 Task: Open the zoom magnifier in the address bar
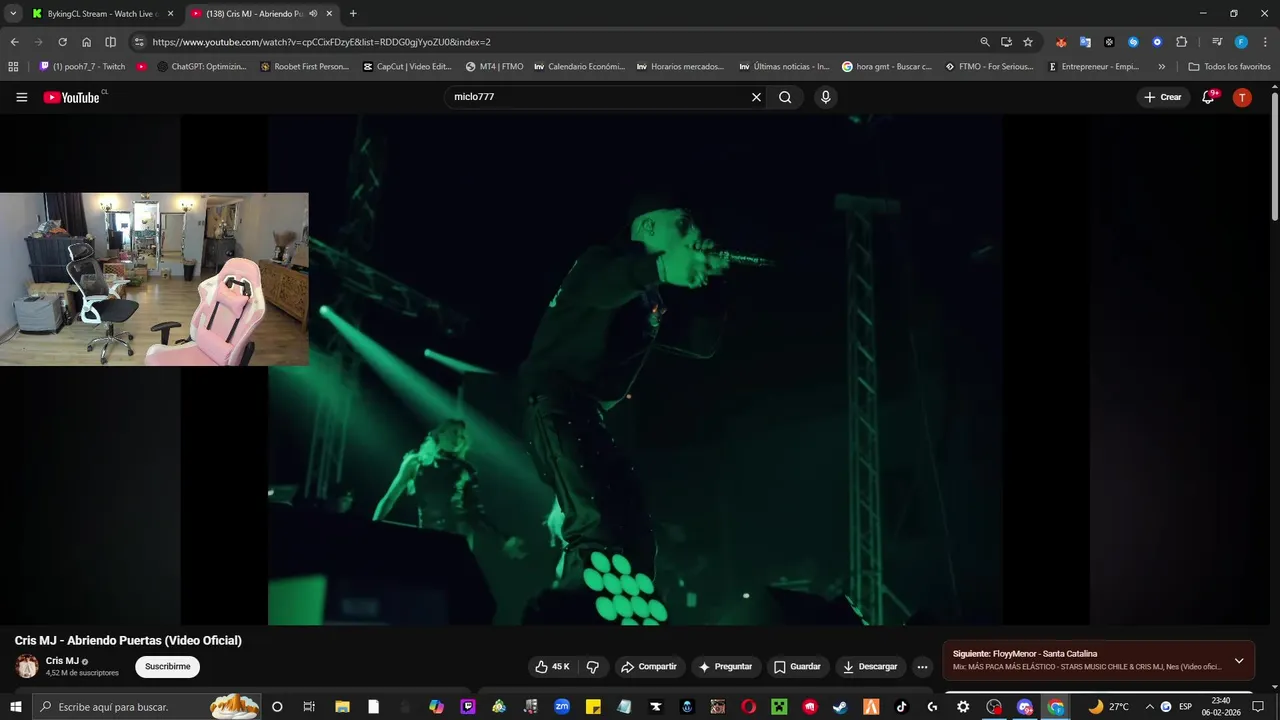tap(985, 42)
